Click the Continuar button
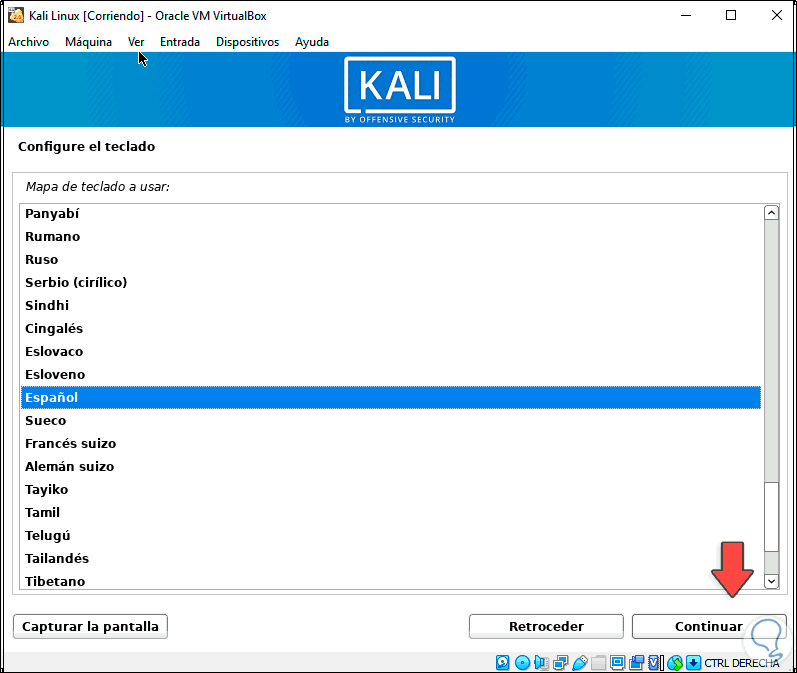 pyautogui.click(x=709, y=626)
